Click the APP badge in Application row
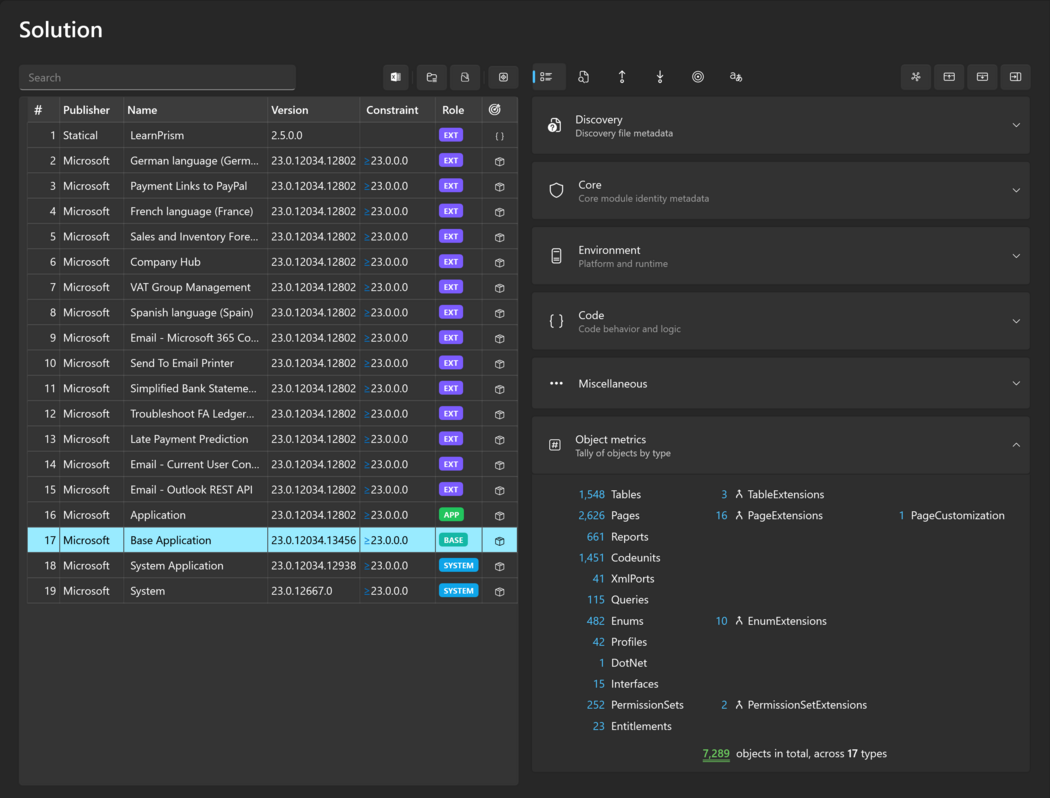This screenshot has height=798, width=1050. tap(451, 515)
